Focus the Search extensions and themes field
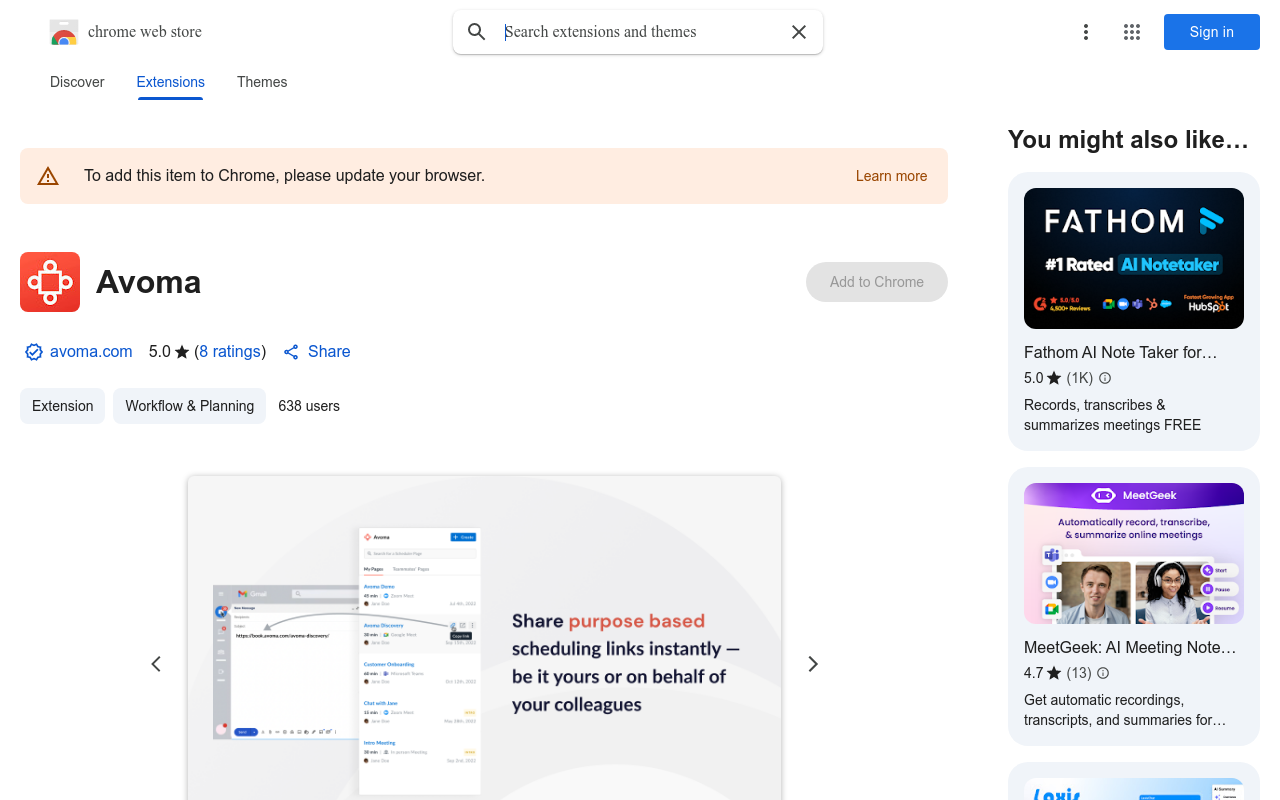 640,32
